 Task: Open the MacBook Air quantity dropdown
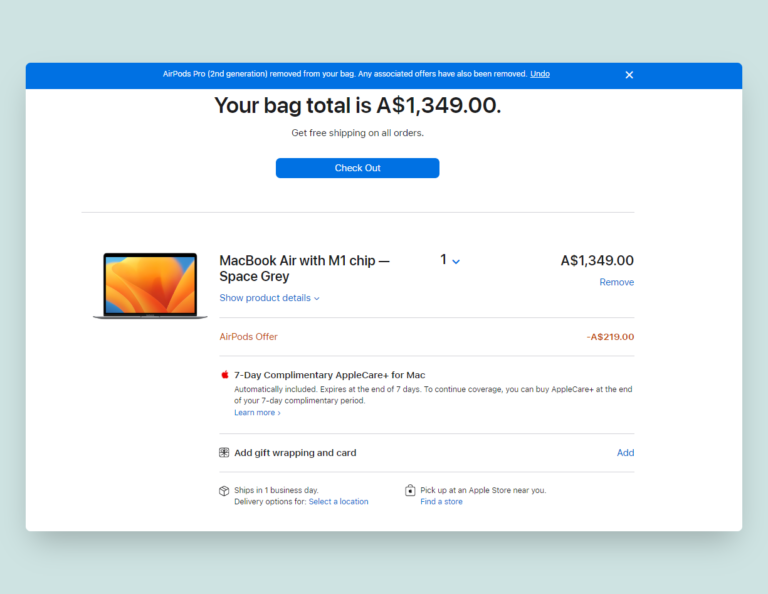click(450, 260)
